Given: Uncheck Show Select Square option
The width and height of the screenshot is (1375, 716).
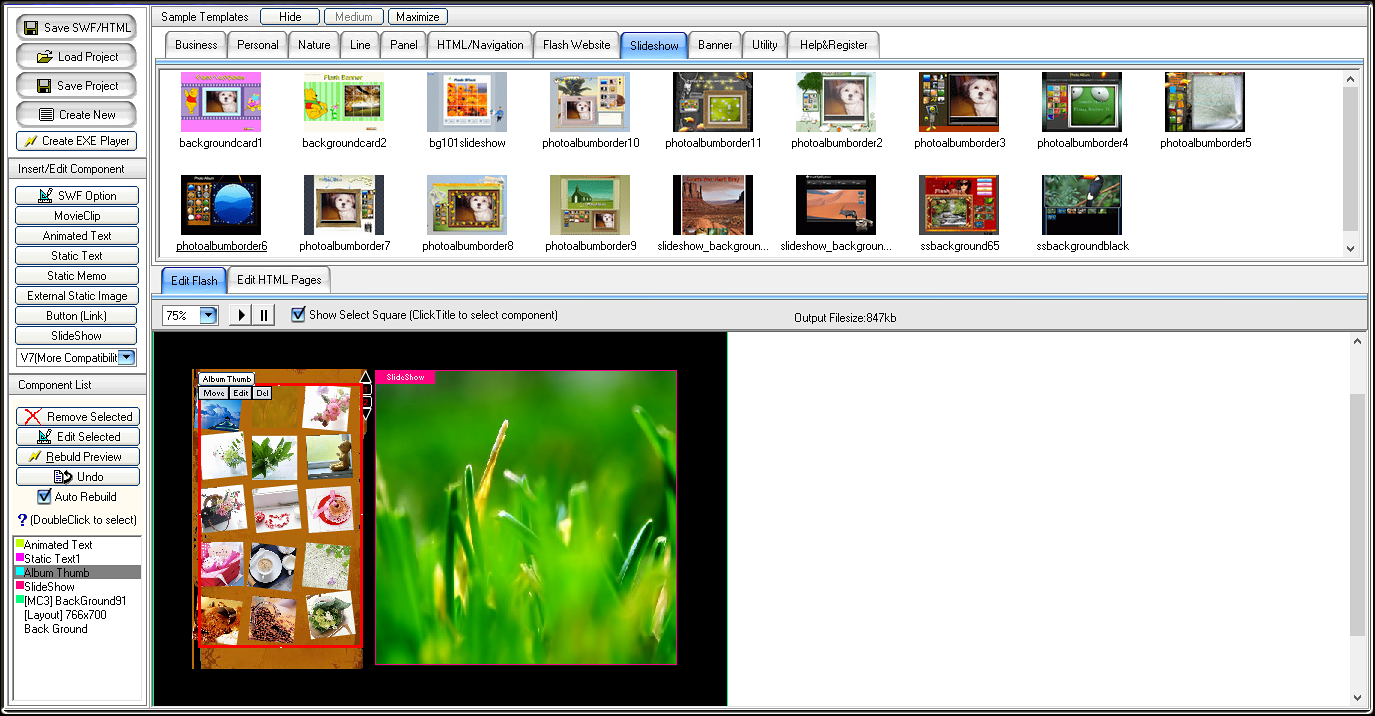Looking at the screenshot, I should pos(298,315).
